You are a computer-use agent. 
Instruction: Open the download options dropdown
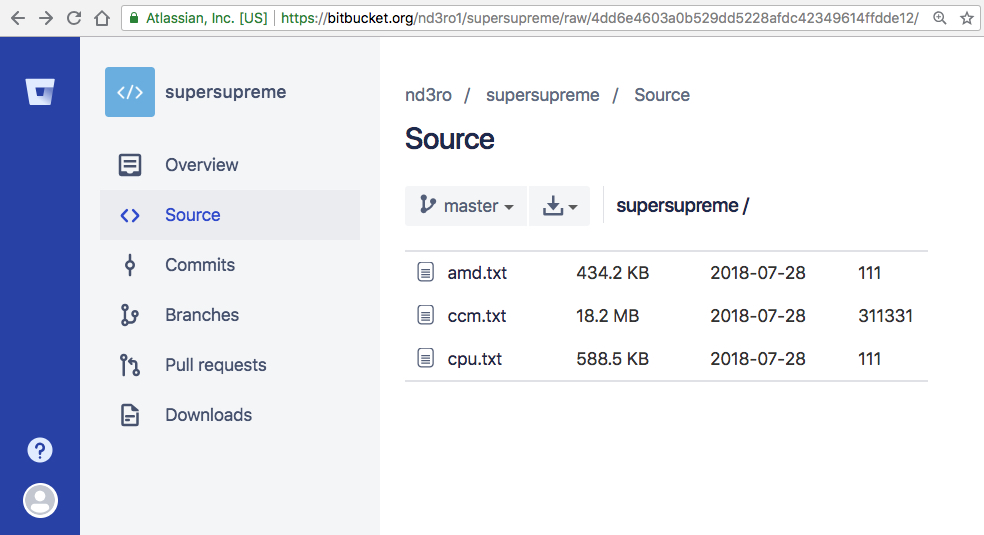(559, 206)
